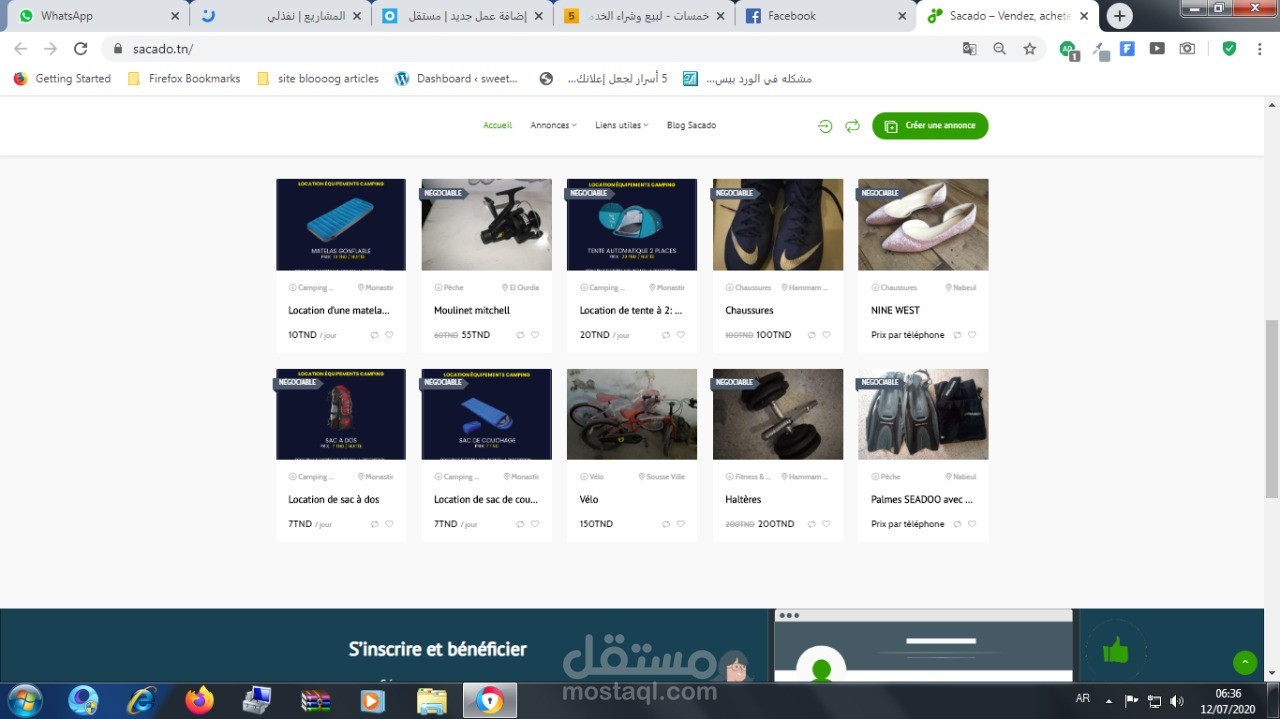Viewport: 1280px width, 719px height.
Task: Open the Moulinet mitchell listing title
Action: (472, 310)
